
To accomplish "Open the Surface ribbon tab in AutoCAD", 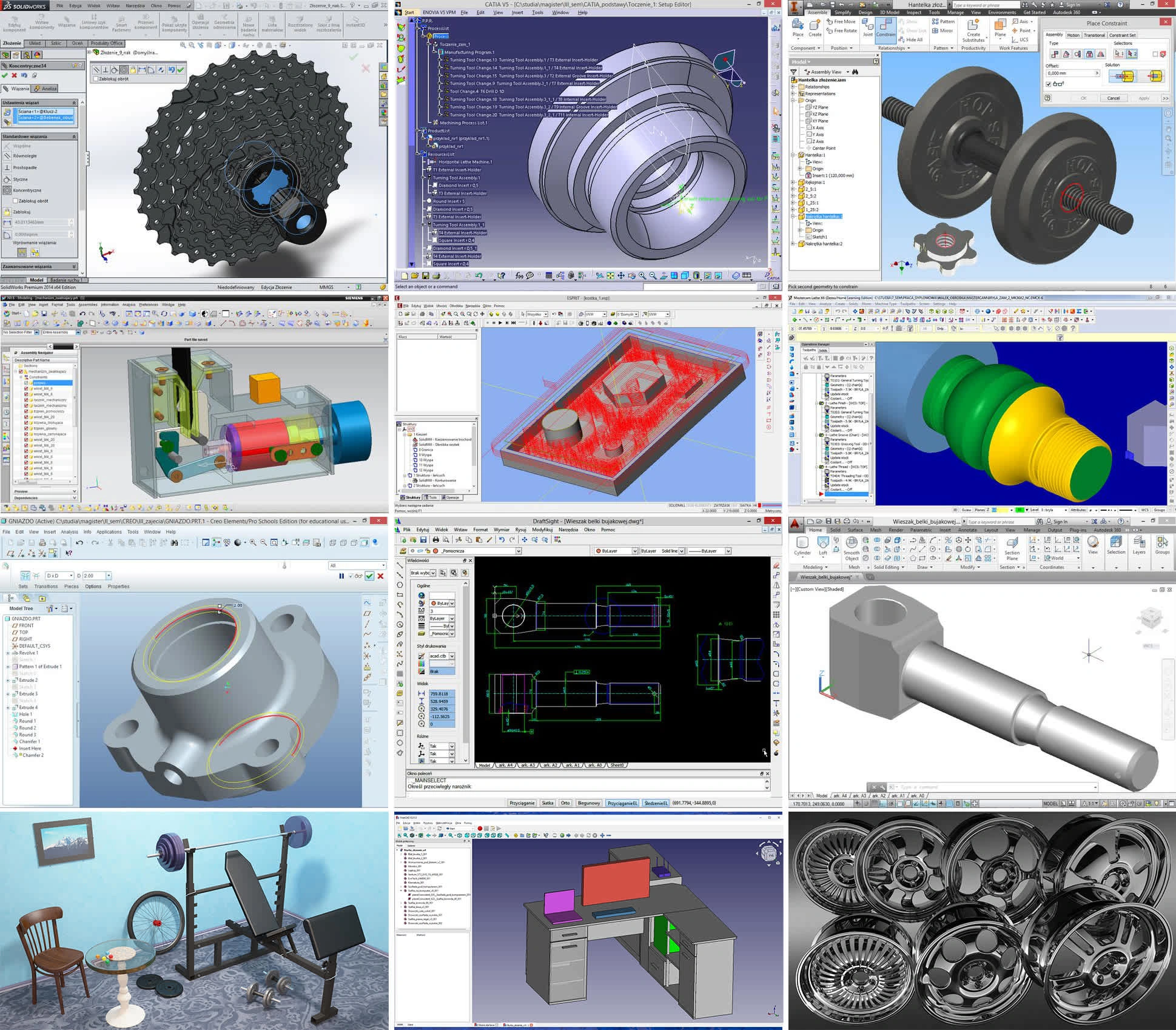I will coord(855,530).
